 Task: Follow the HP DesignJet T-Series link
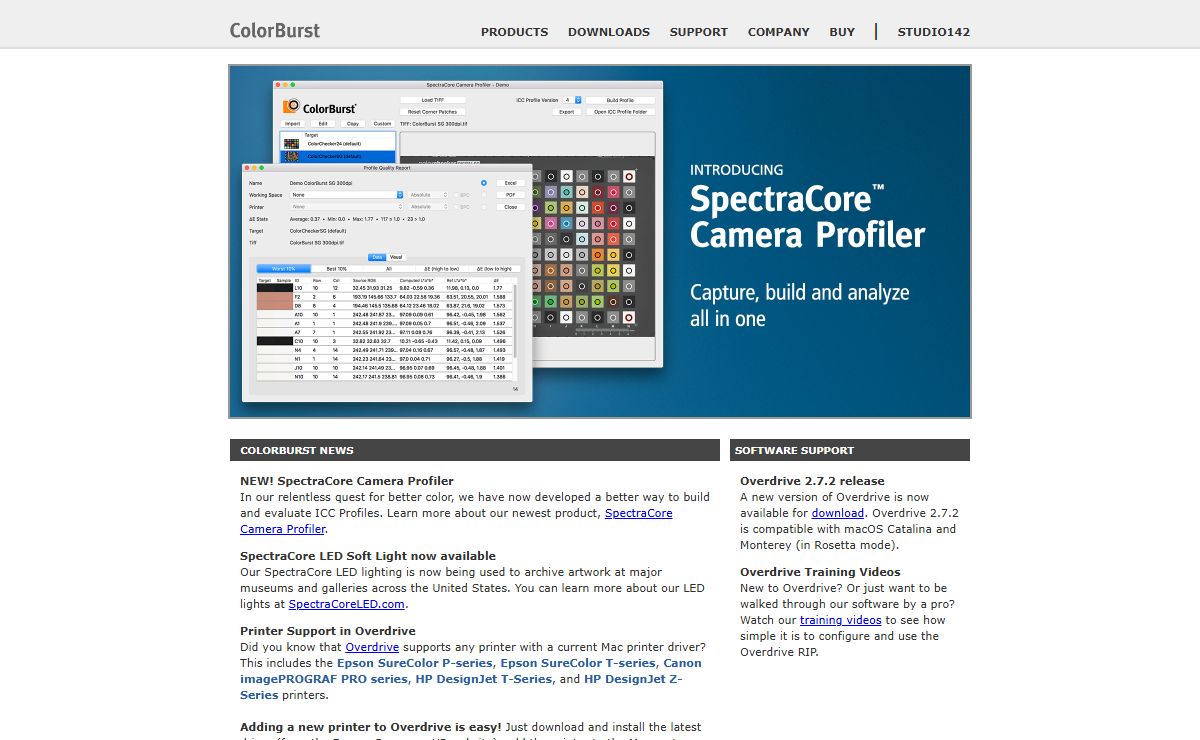[x=484, y=679]
